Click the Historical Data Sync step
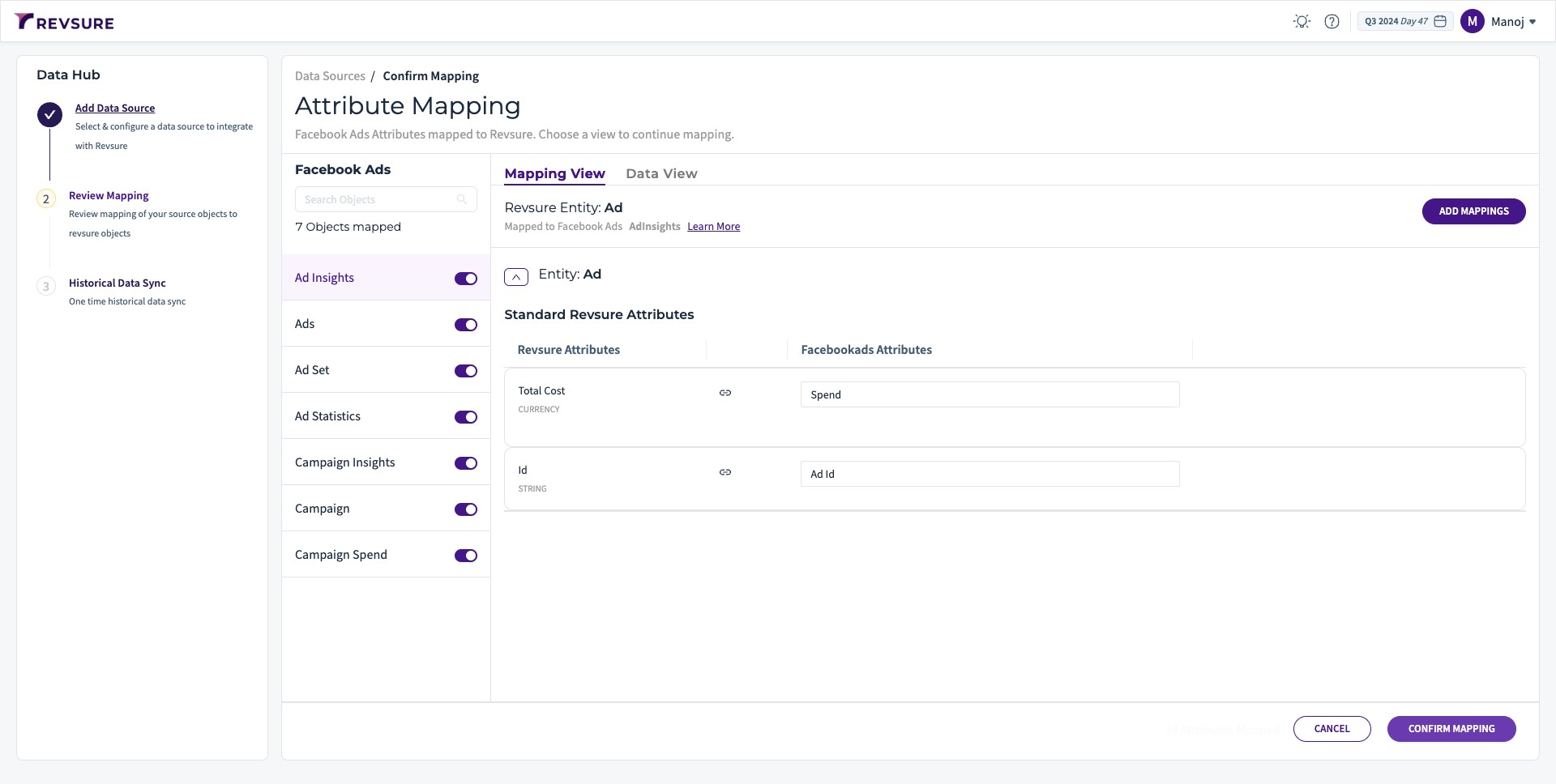Viewport: 1556px width, 784px height. tap(117, 283)
